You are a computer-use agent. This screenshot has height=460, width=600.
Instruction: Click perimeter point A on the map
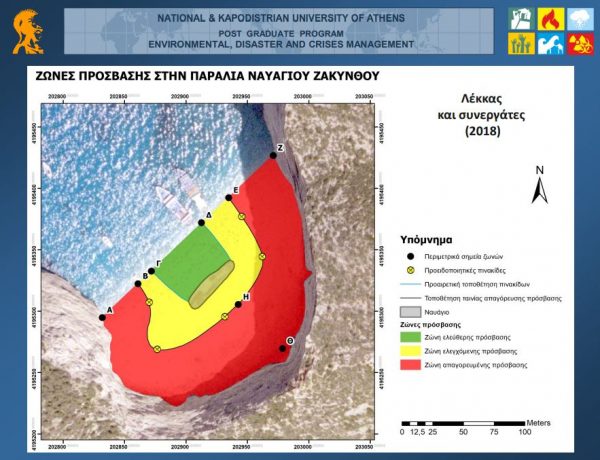[x=103, y=318]
